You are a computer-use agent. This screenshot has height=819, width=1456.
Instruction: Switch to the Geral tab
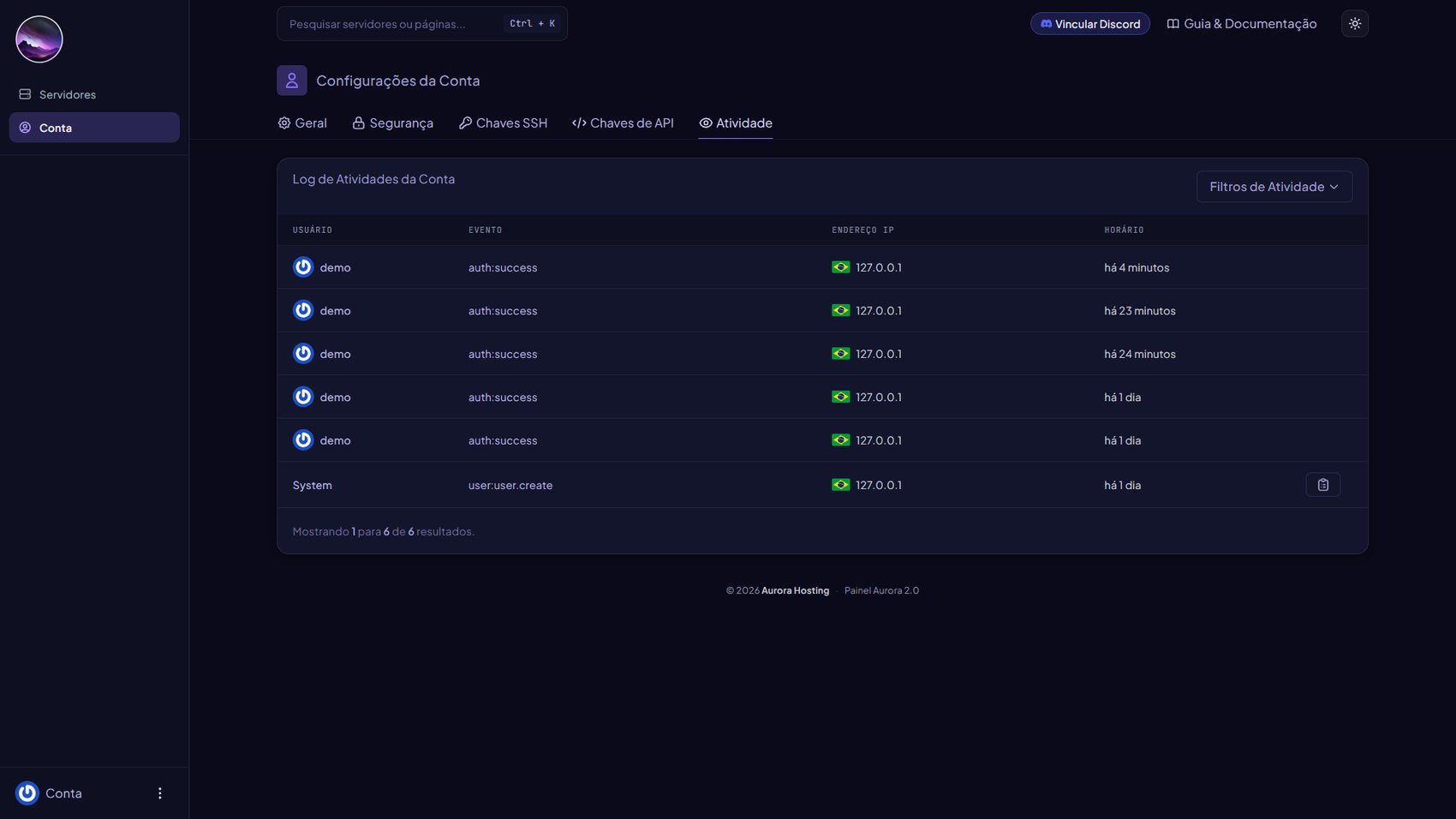click(302, 123)
